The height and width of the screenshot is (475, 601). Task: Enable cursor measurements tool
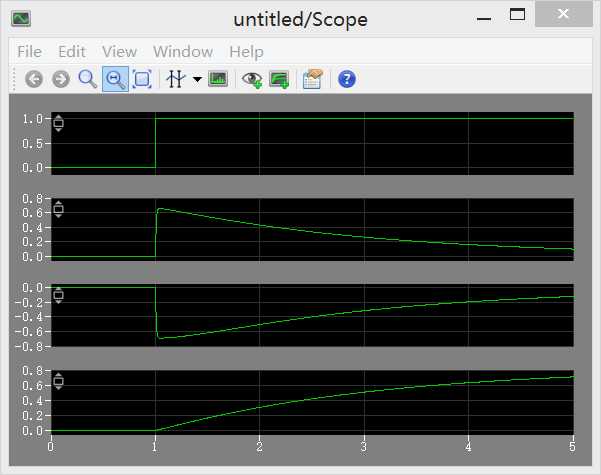(x=176, y=79)
